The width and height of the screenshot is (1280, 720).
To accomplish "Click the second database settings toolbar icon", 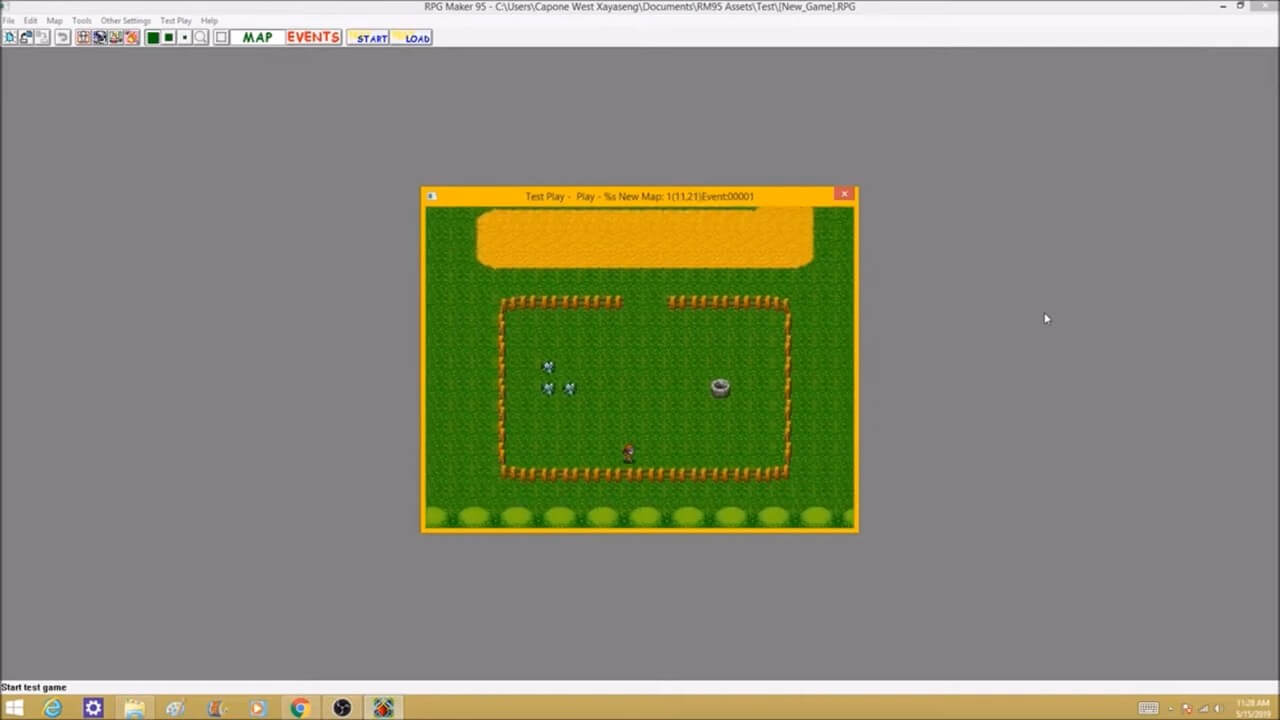I will [99, 37].
